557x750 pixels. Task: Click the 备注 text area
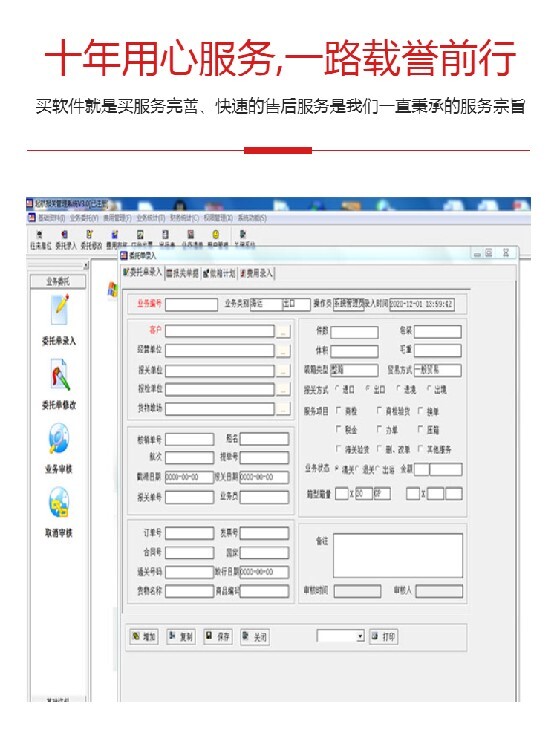(398, 555)
